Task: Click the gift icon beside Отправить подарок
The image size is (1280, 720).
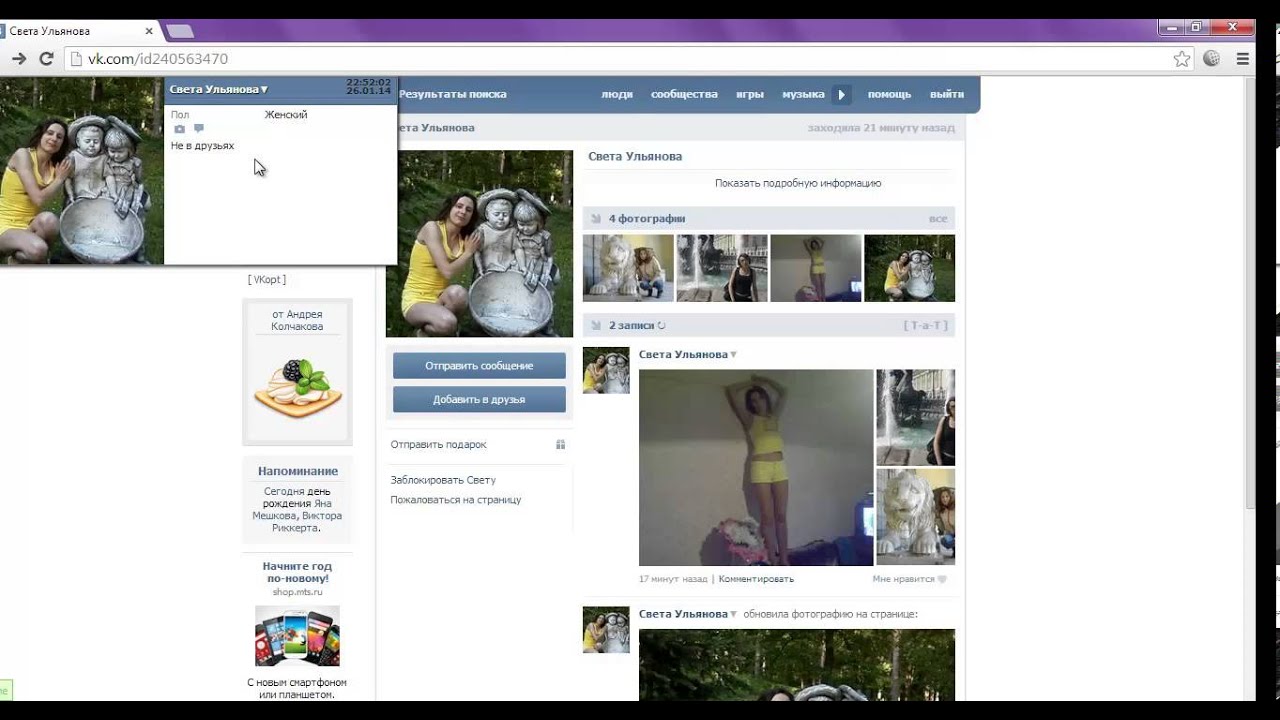Action: [561, 445]
